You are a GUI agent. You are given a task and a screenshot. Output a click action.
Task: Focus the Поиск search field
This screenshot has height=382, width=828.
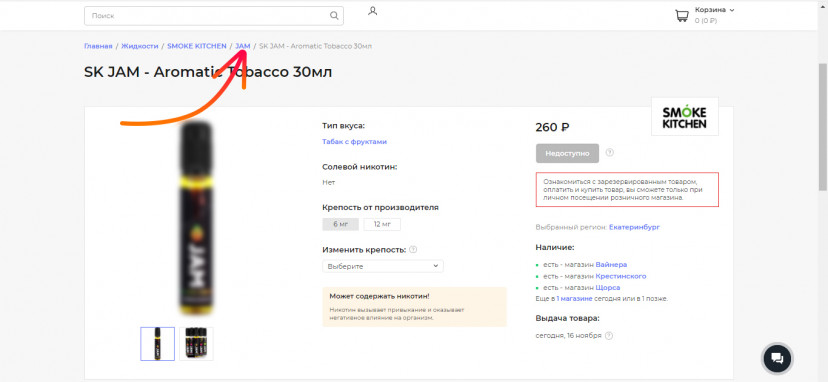(x=214, y=16)
